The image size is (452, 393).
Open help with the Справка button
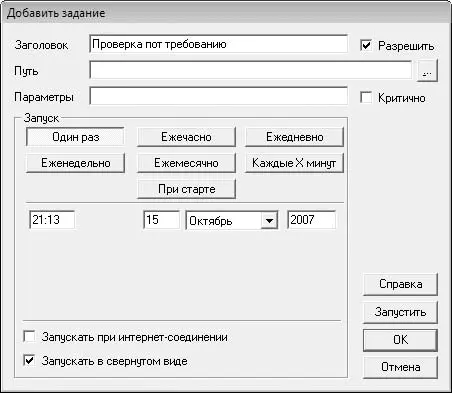point(400,284)
